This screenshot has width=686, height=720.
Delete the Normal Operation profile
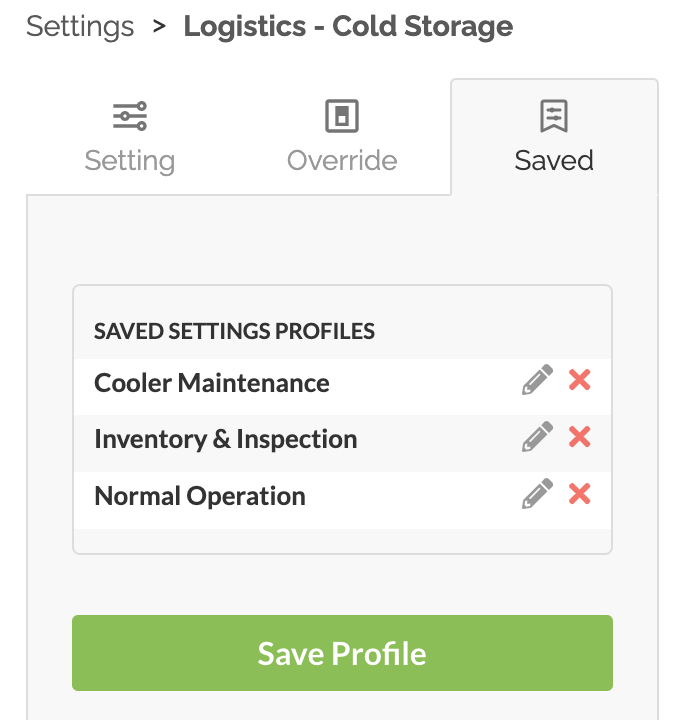579,494
